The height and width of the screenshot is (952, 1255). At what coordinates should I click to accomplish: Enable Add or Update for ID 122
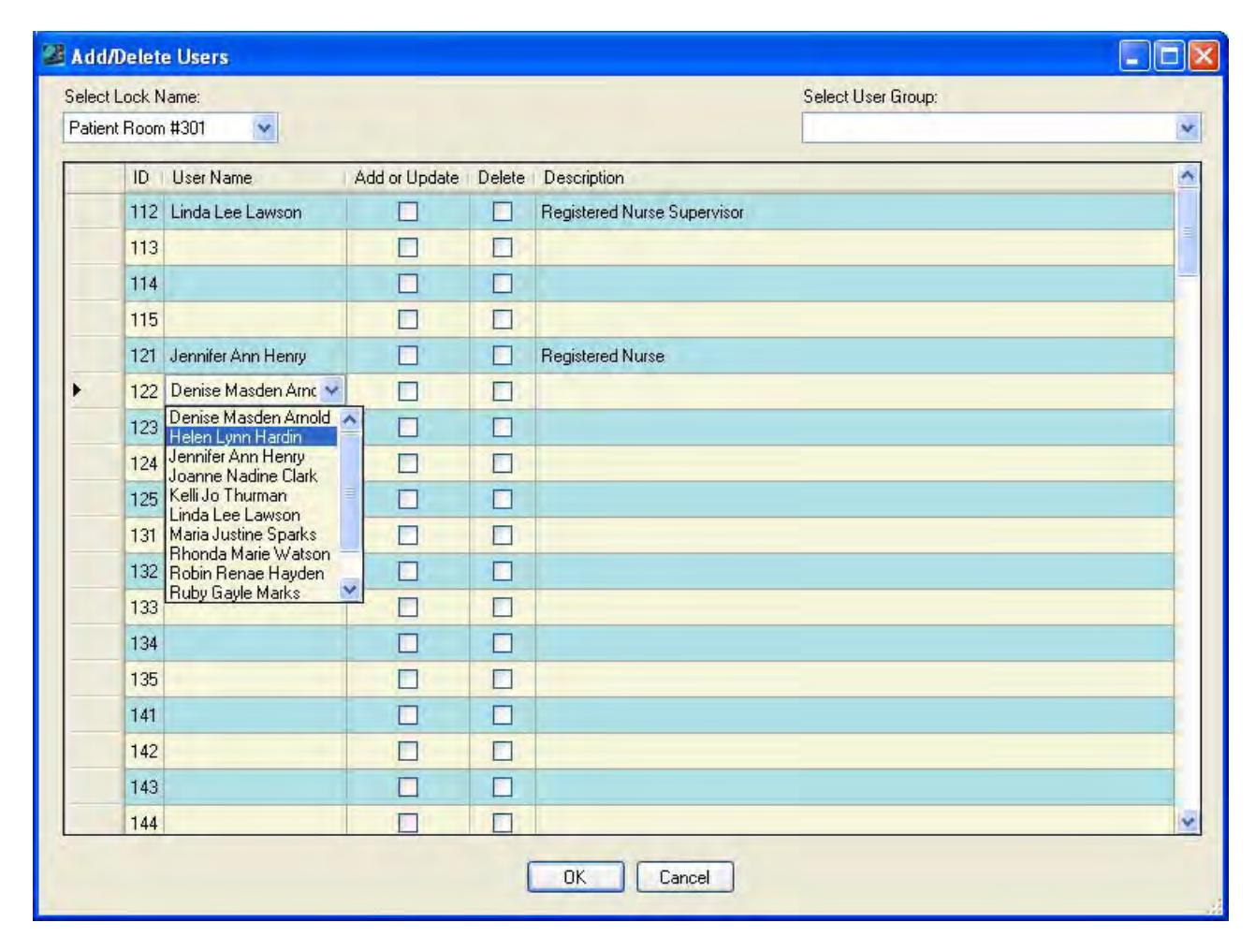click(x=408, y=391)
